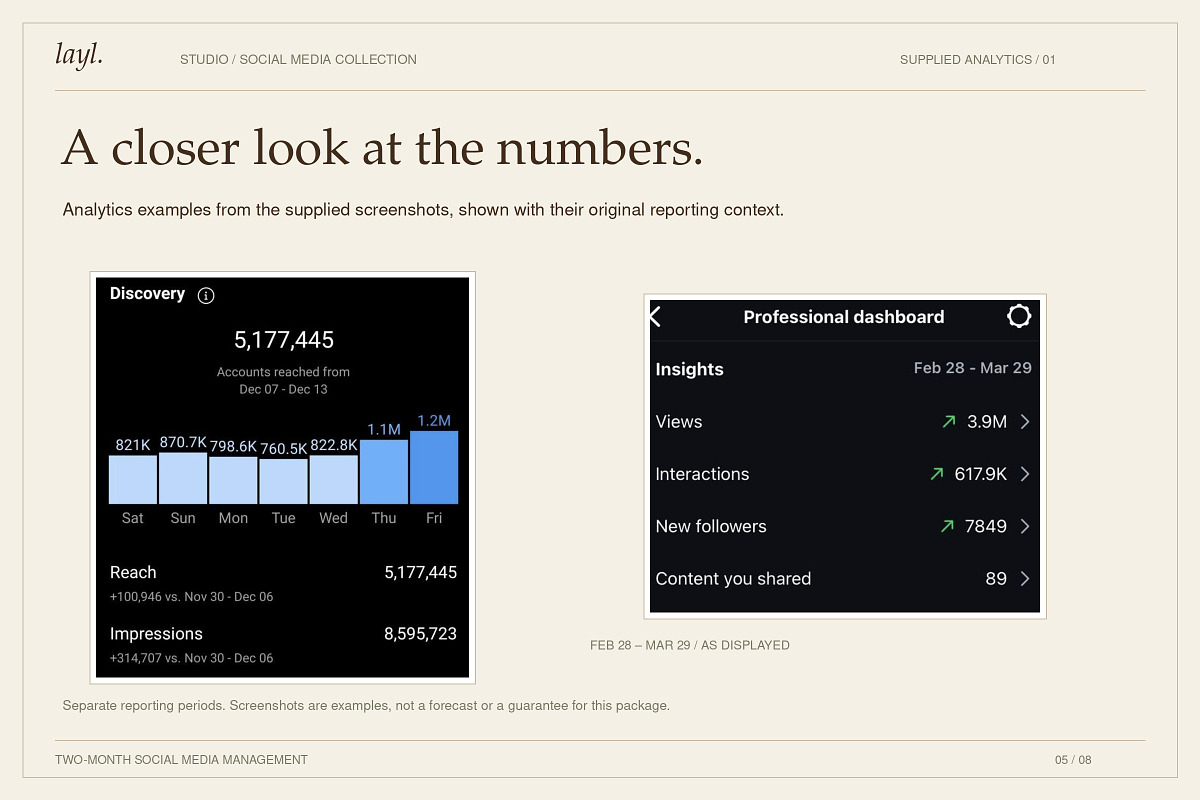Click the "870.7K" value above Sun

point(183,442)
